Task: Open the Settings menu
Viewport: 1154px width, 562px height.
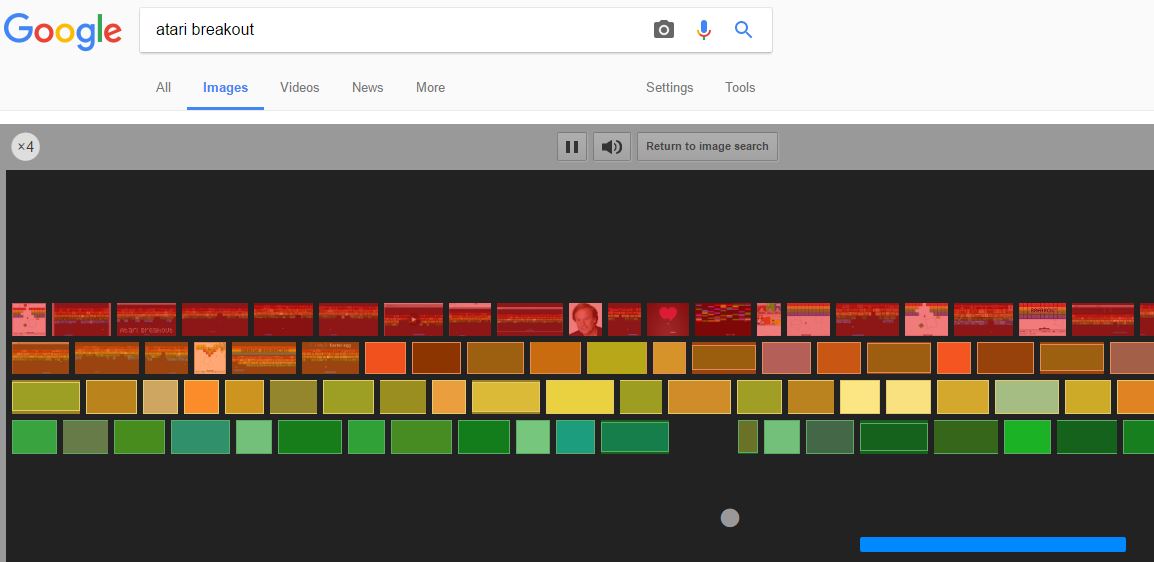Action: pos(670,88)
